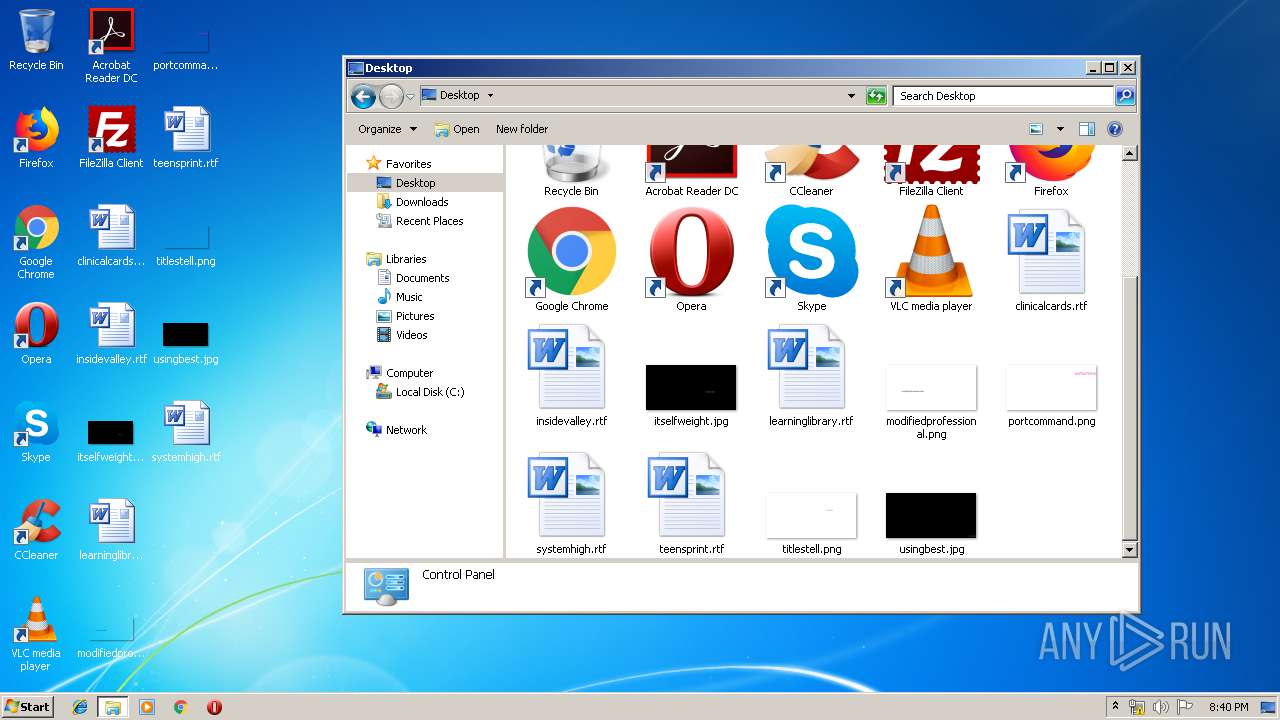Launch VLC media player desktop shortcut
This screenshot has width=1280, height=720.
pos(36,634)
